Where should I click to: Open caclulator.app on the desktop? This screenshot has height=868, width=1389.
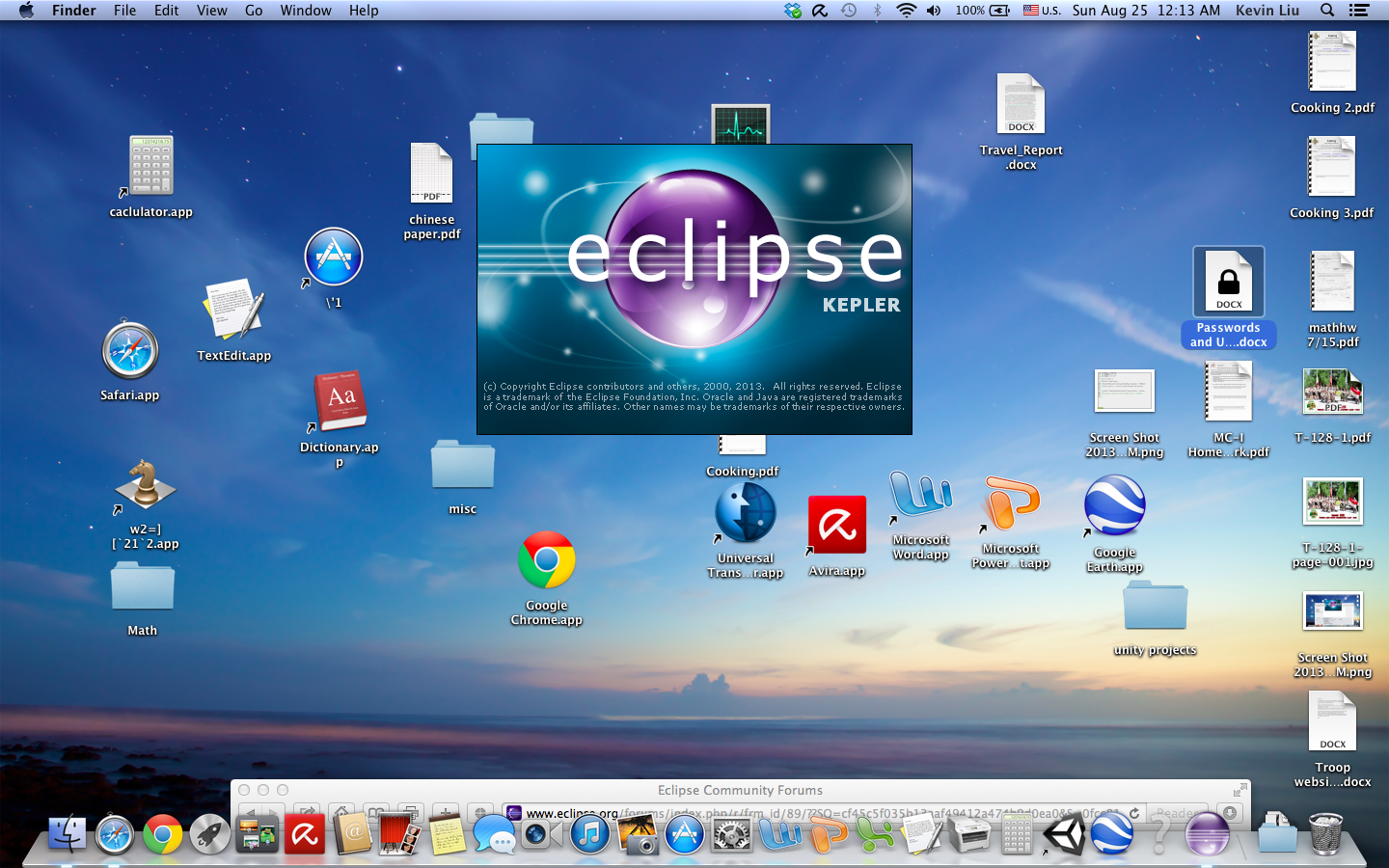[x=150, y=167]
